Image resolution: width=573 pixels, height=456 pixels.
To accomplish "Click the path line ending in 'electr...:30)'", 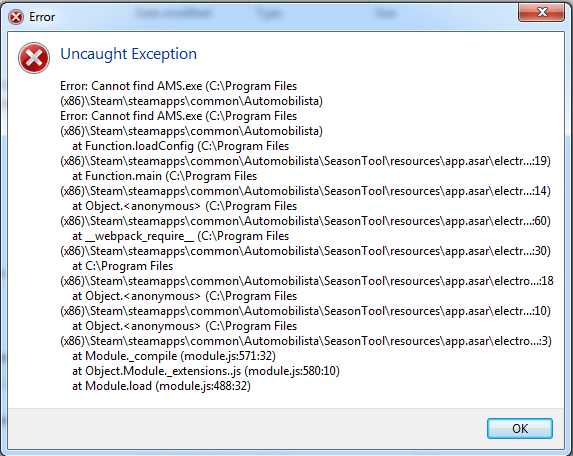I will coord(306,251).
